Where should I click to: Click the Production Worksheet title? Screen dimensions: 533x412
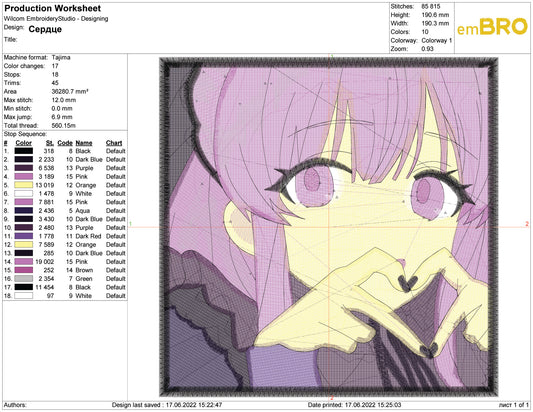(x=52, y=8)
